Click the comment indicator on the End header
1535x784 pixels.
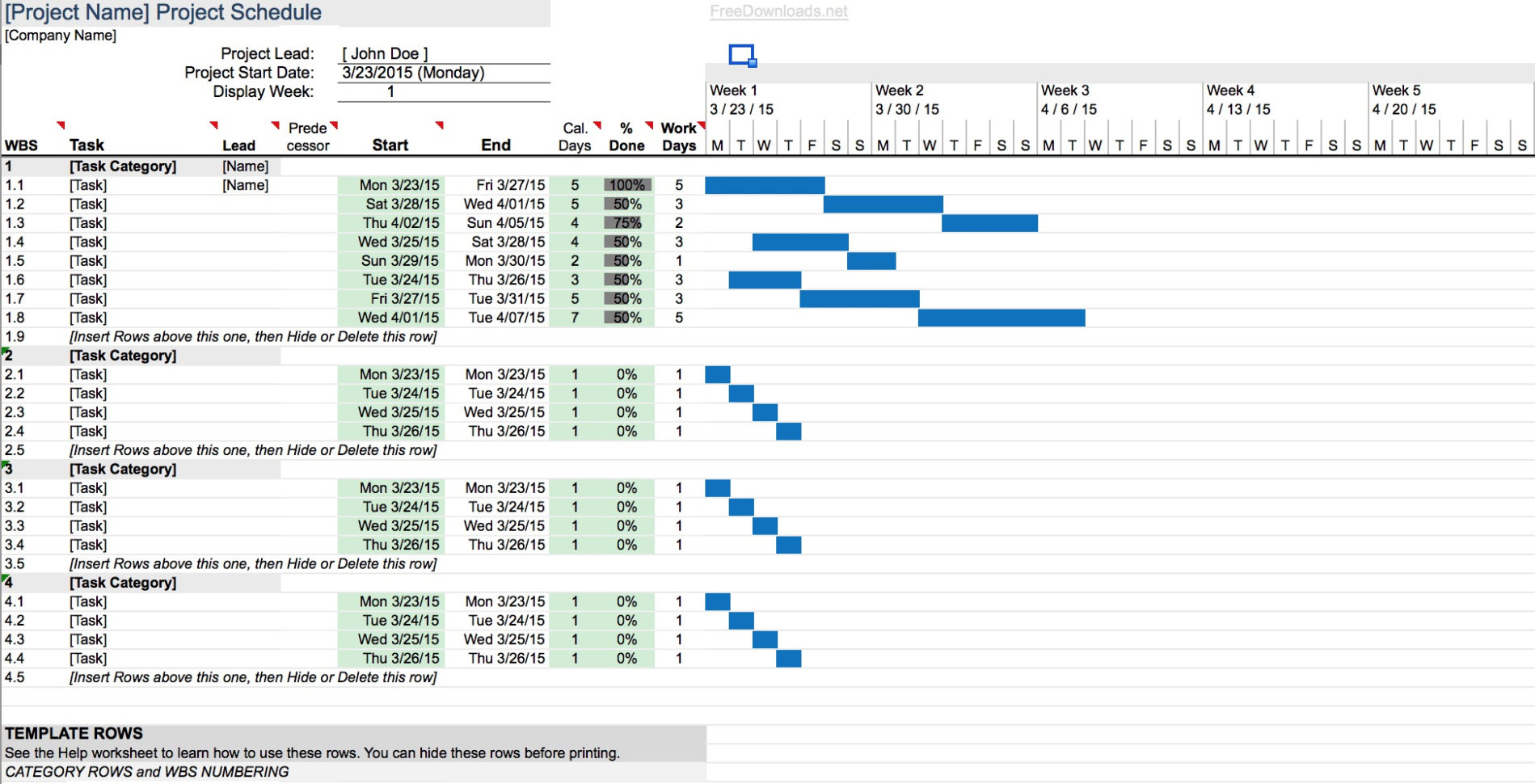coord(596,125)
